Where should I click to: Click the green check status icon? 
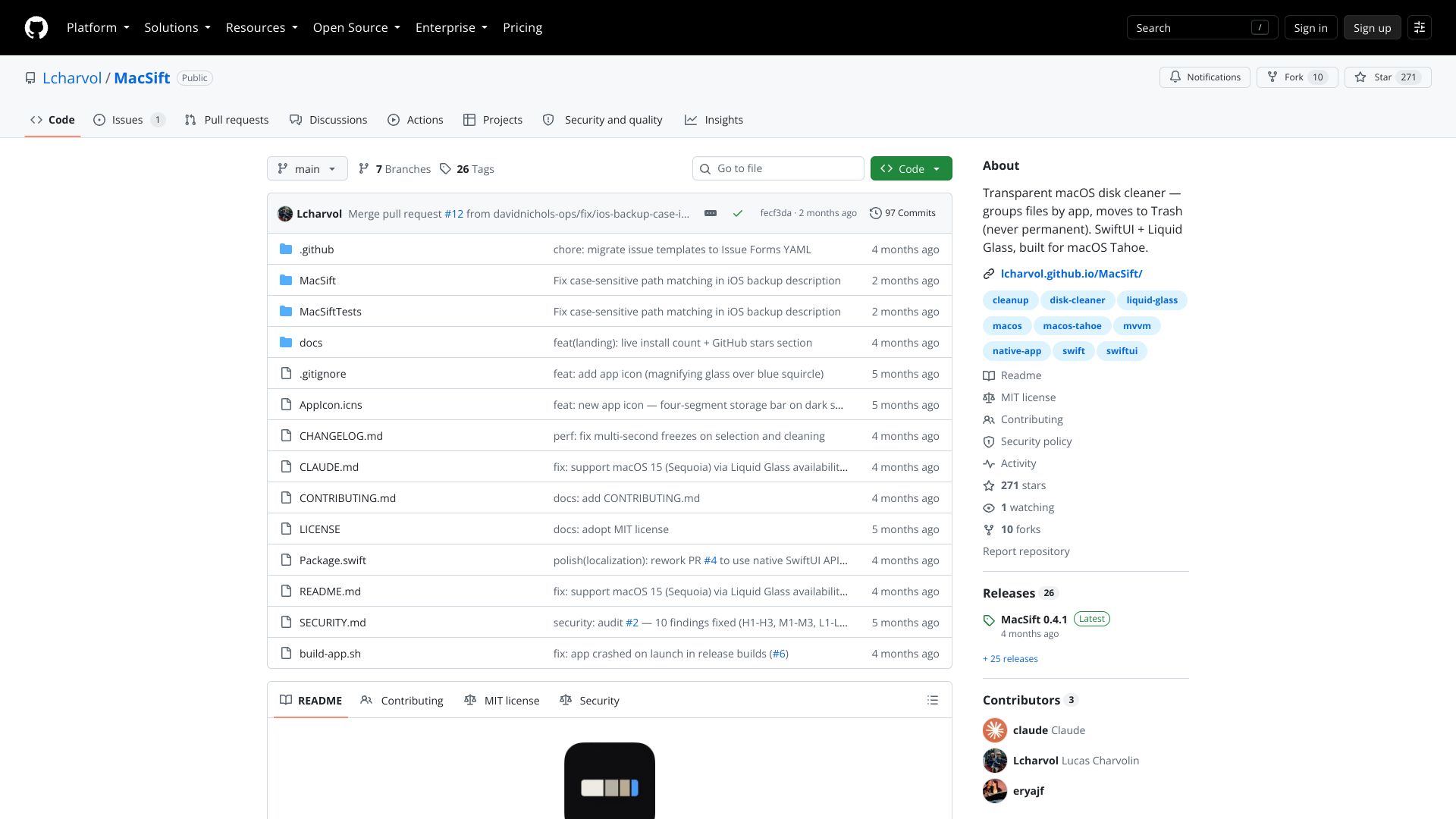pos(737,213)
